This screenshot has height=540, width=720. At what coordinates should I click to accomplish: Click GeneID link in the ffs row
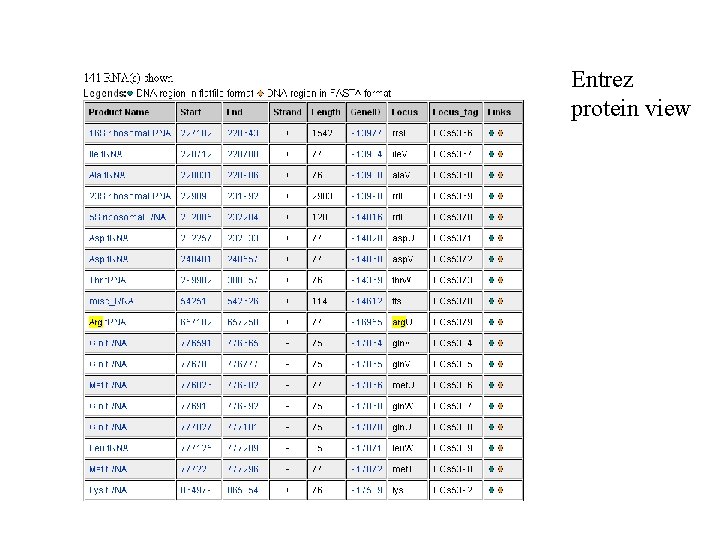[367, 301]
